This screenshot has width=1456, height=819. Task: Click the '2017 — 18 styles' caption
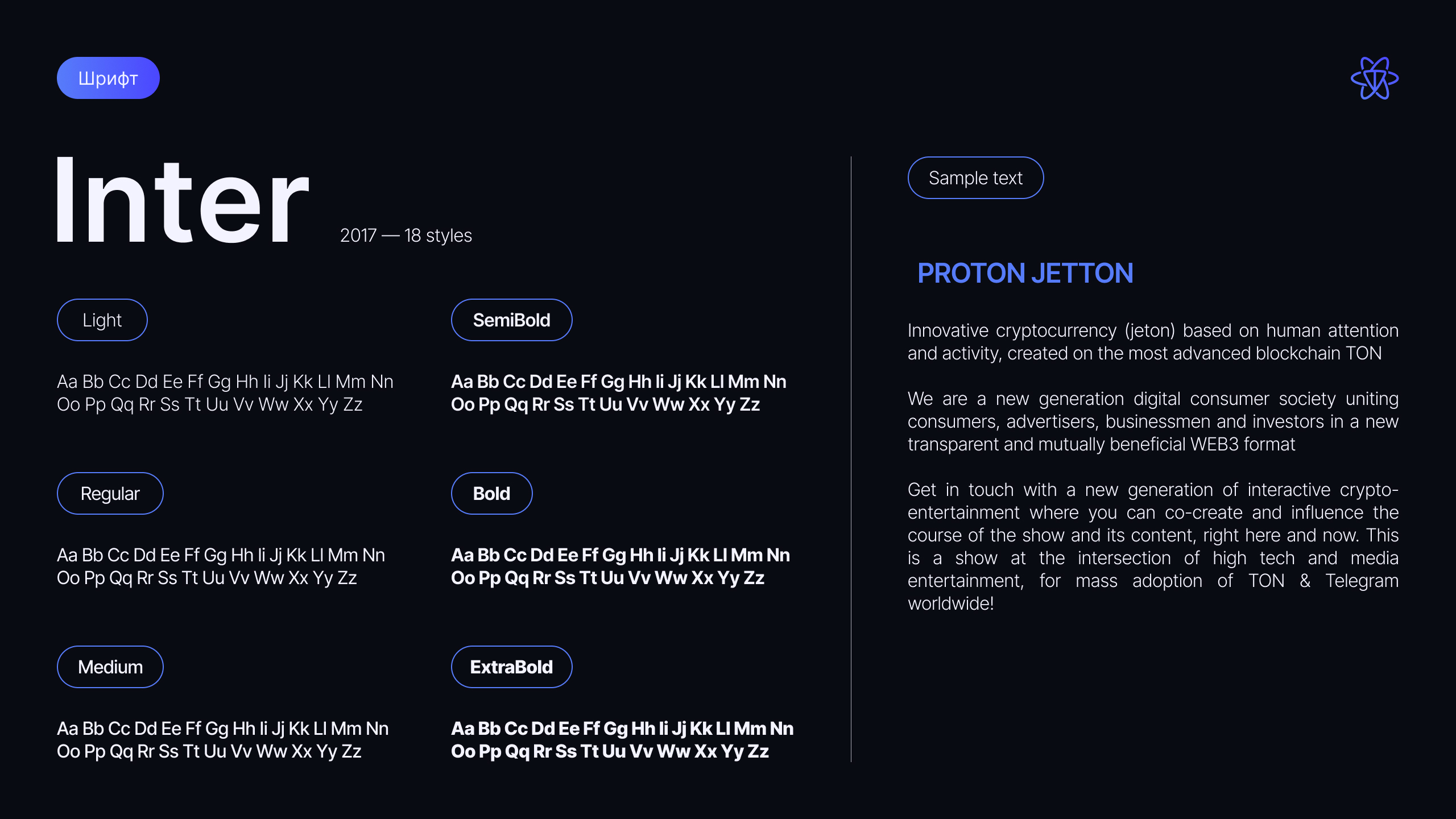click(x=406, y=235)
